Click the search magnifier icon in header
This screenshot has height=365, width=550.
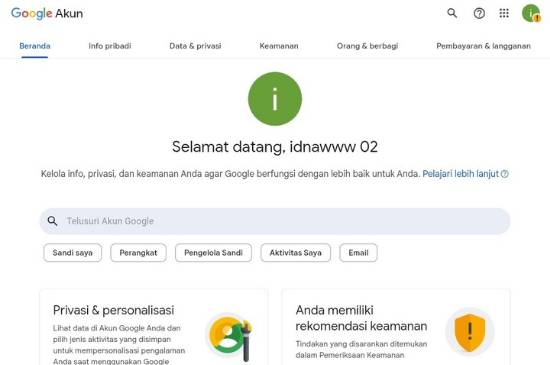pos(452,13)
